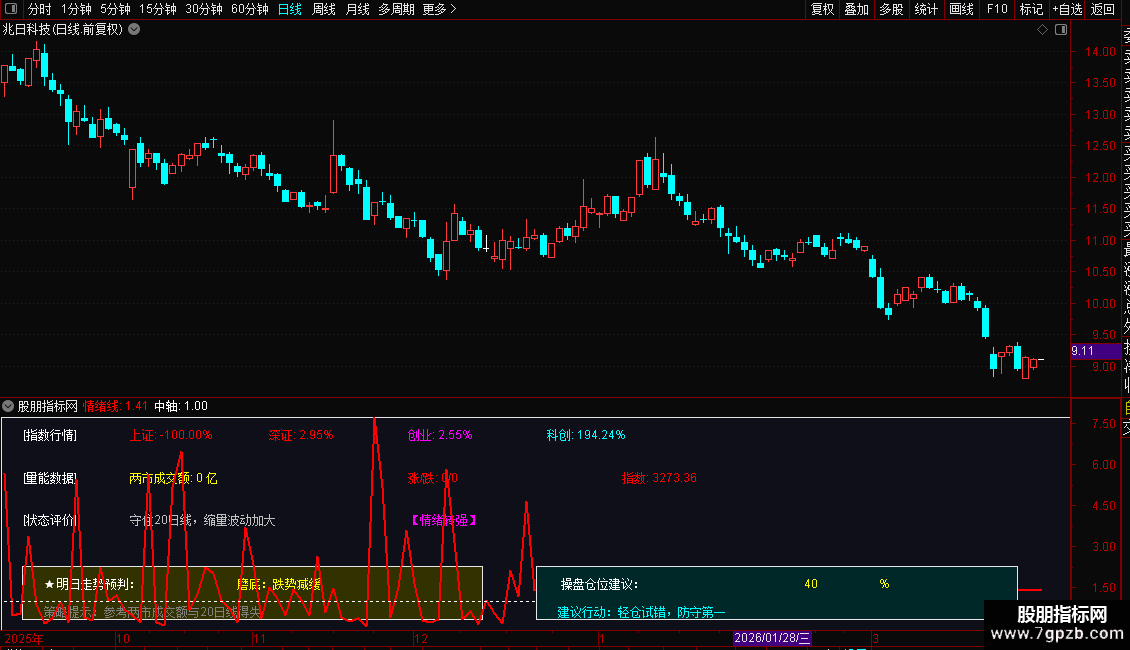Switch to 分时 intraday chart
This screenshot has width=1130, height=650.
point(40,9)
